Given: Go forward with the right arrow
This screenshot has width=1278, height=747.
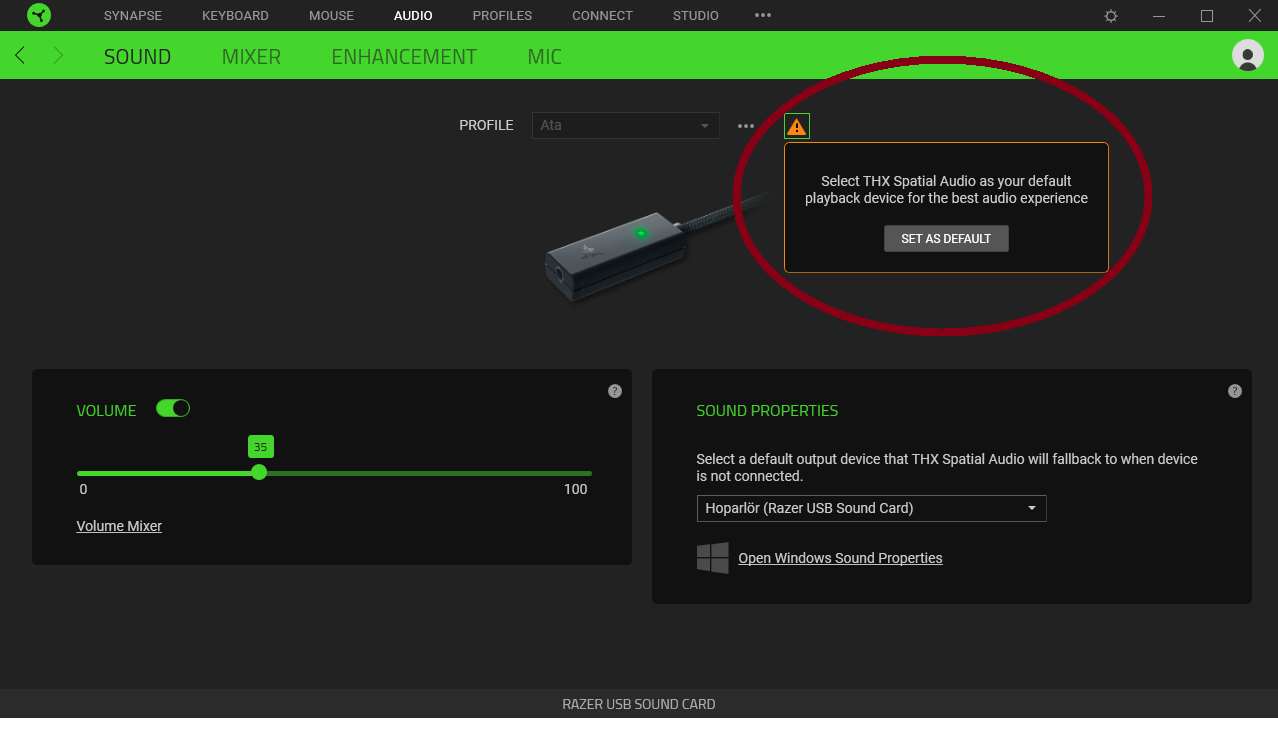Looking at the screenshot, I should (x=58, y=56).
